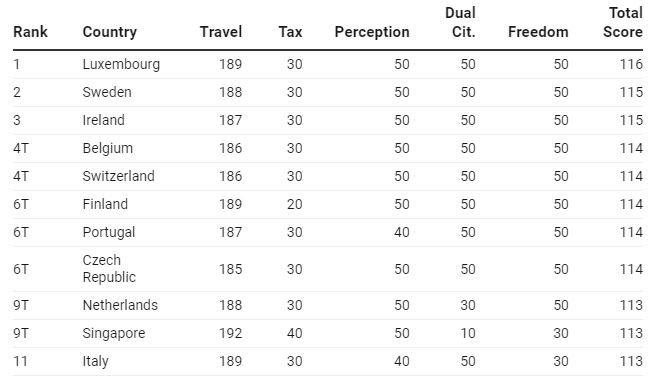Click the Sweden row country name
Image resolution: width=671 pixels, height=376 pixels.
[107, 92]
